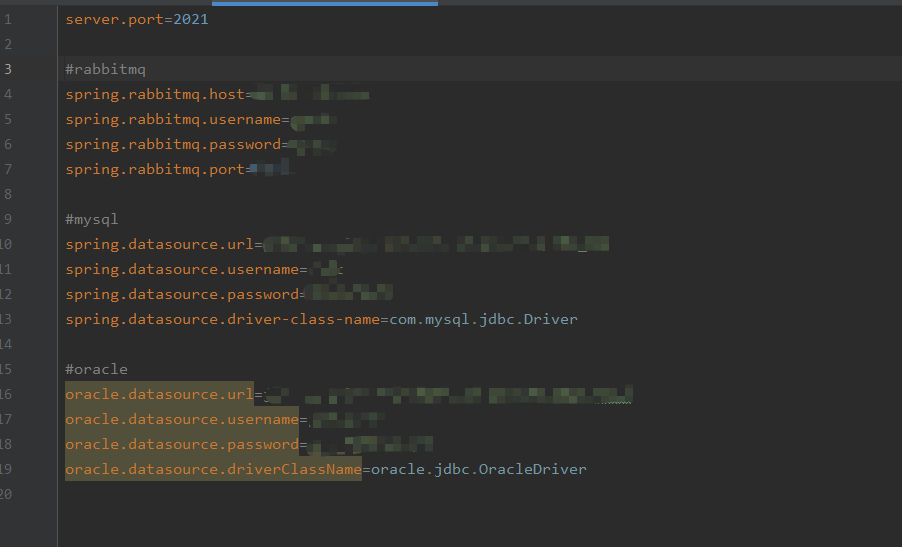The width and height of the screenshot is (902, 547).
Task: Click the server.port=2021 line
Action: tap(137, 20)
